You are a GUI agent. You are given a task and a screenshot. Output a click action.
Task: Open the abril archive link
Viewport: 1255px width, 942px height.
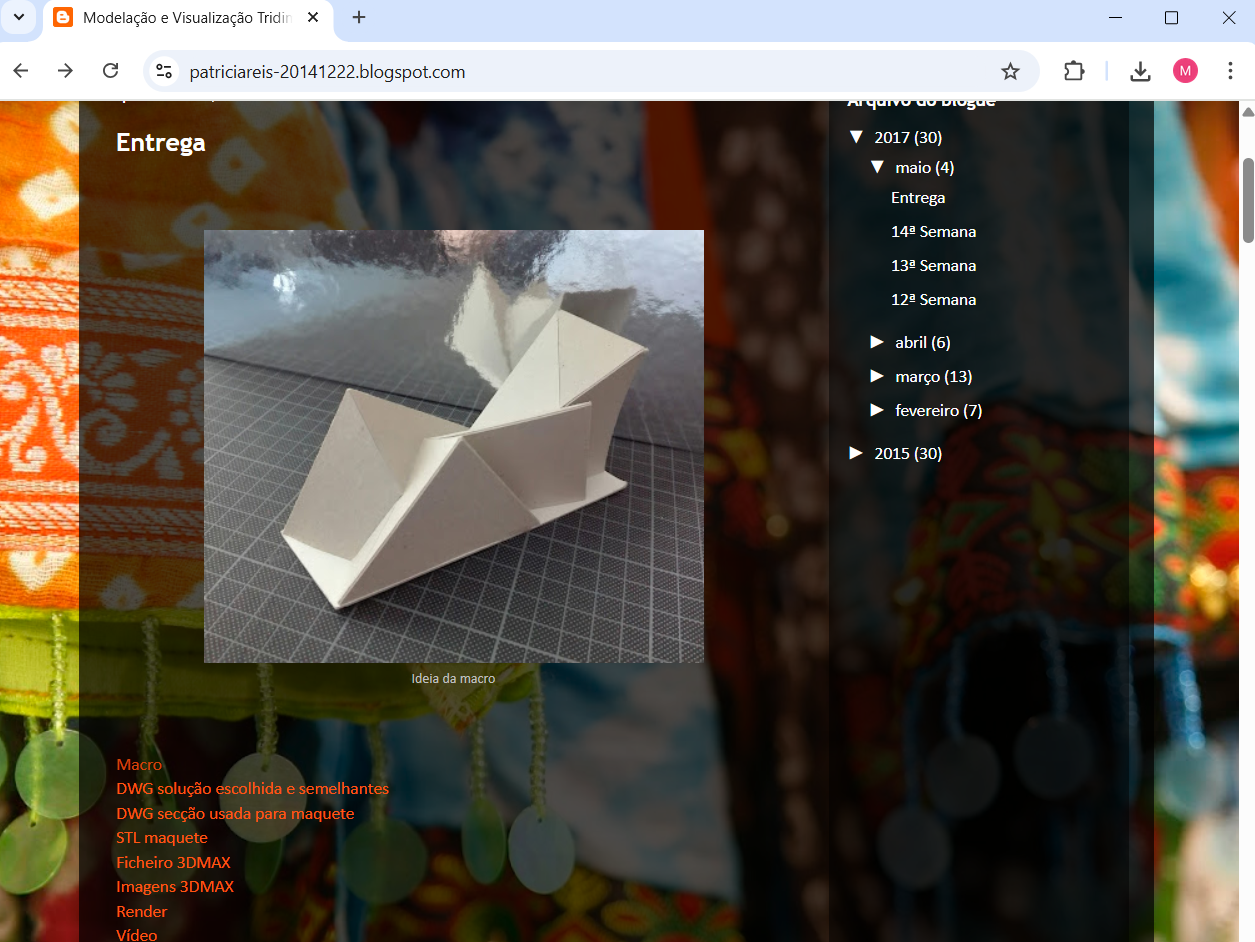tap(911, 343)
